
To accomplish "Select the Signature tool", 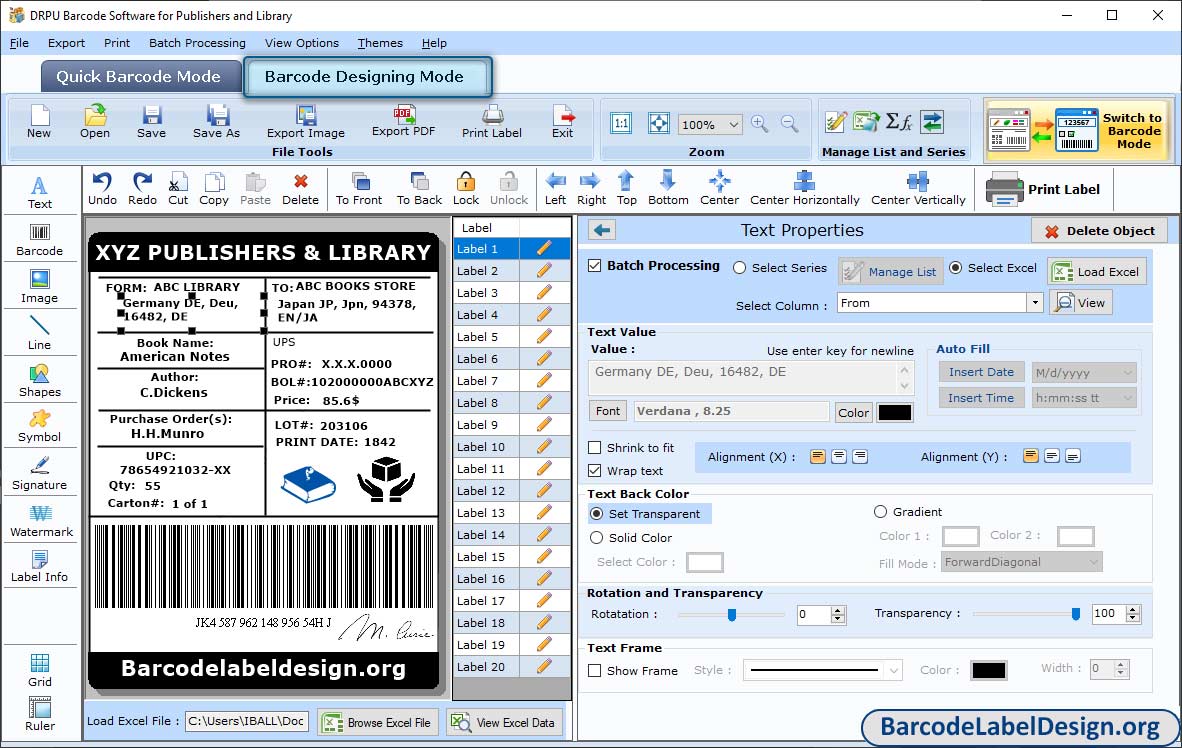I will tap(39, 474).
